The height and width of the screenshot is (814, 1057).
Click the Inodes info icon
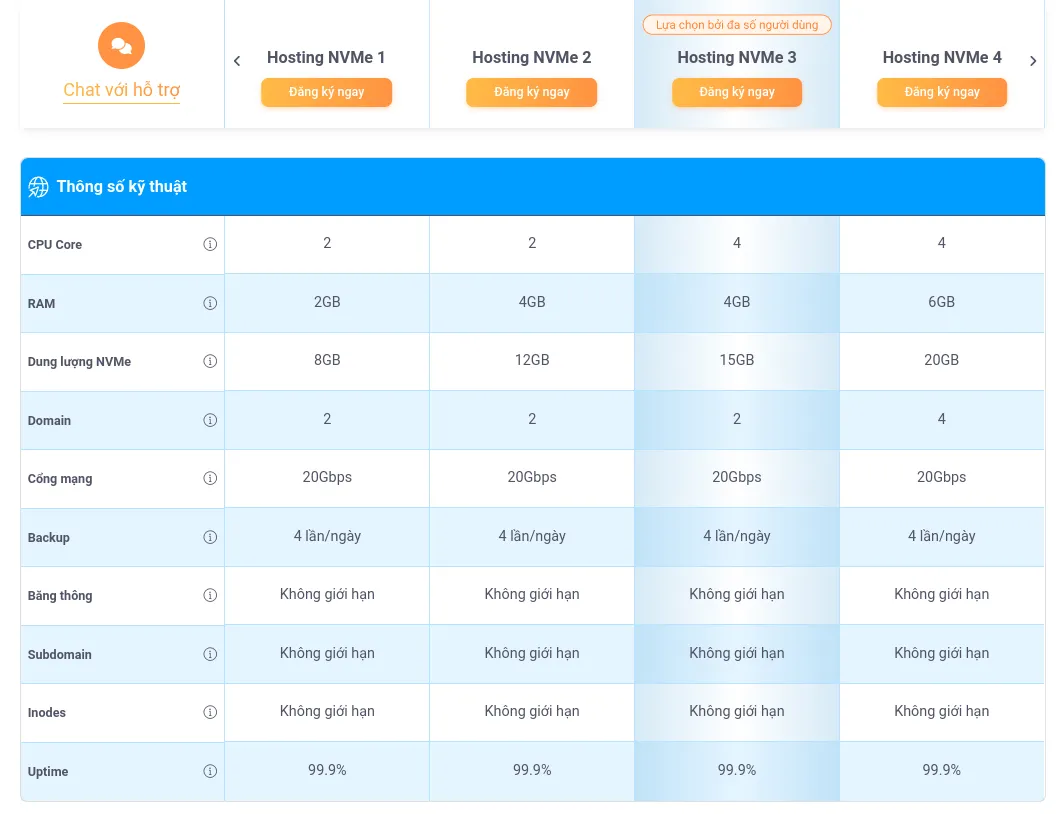pyautogui.click(x=210, y=712)
